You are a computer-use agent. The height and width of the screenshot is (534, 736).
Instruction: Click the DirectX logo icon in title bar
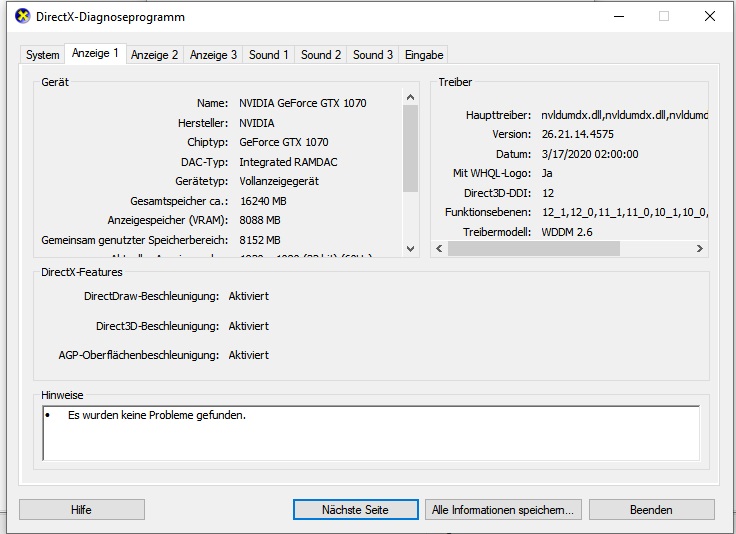[23, 16]
